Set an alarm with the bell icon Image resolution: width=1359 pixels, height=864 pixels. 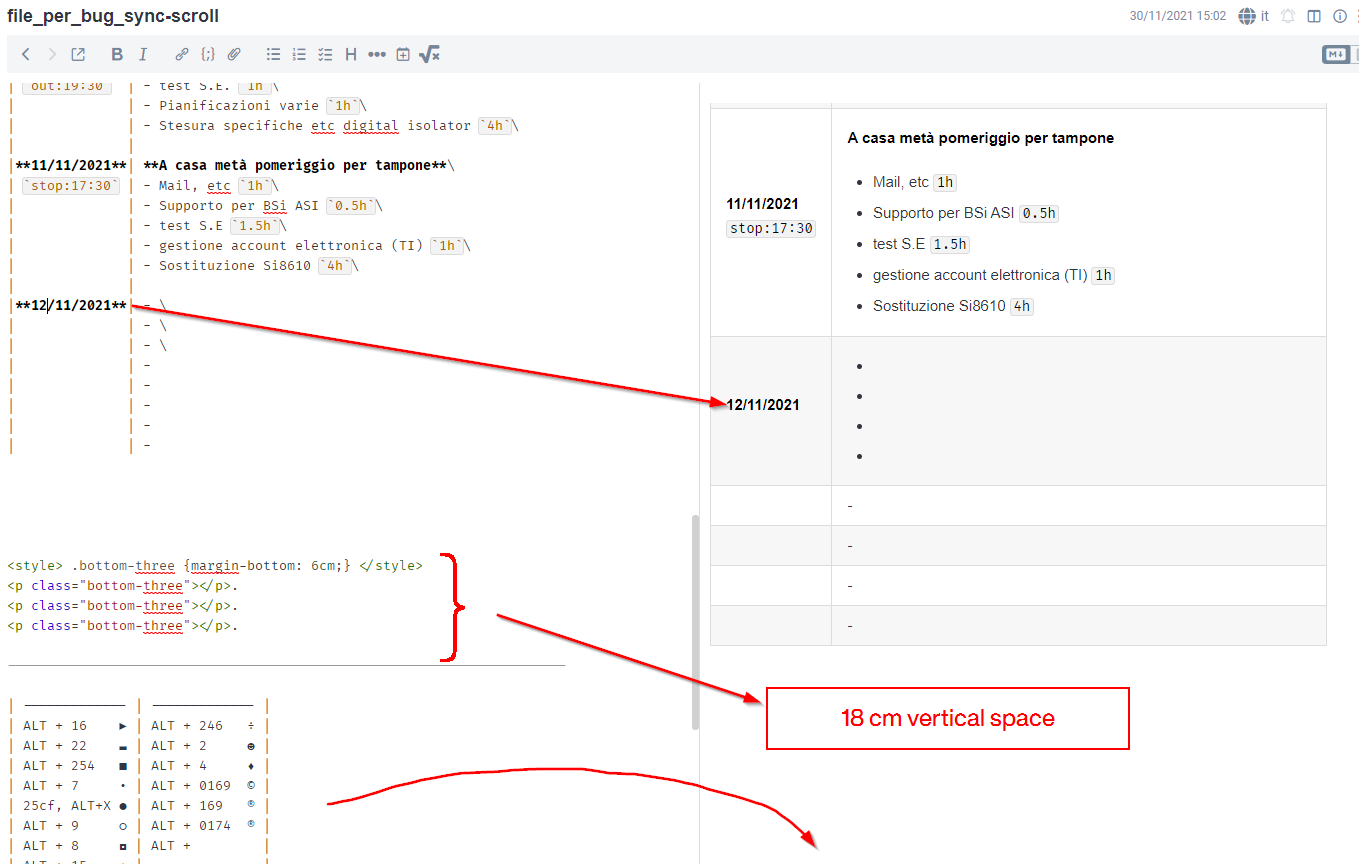click(x=1287, y=16)
